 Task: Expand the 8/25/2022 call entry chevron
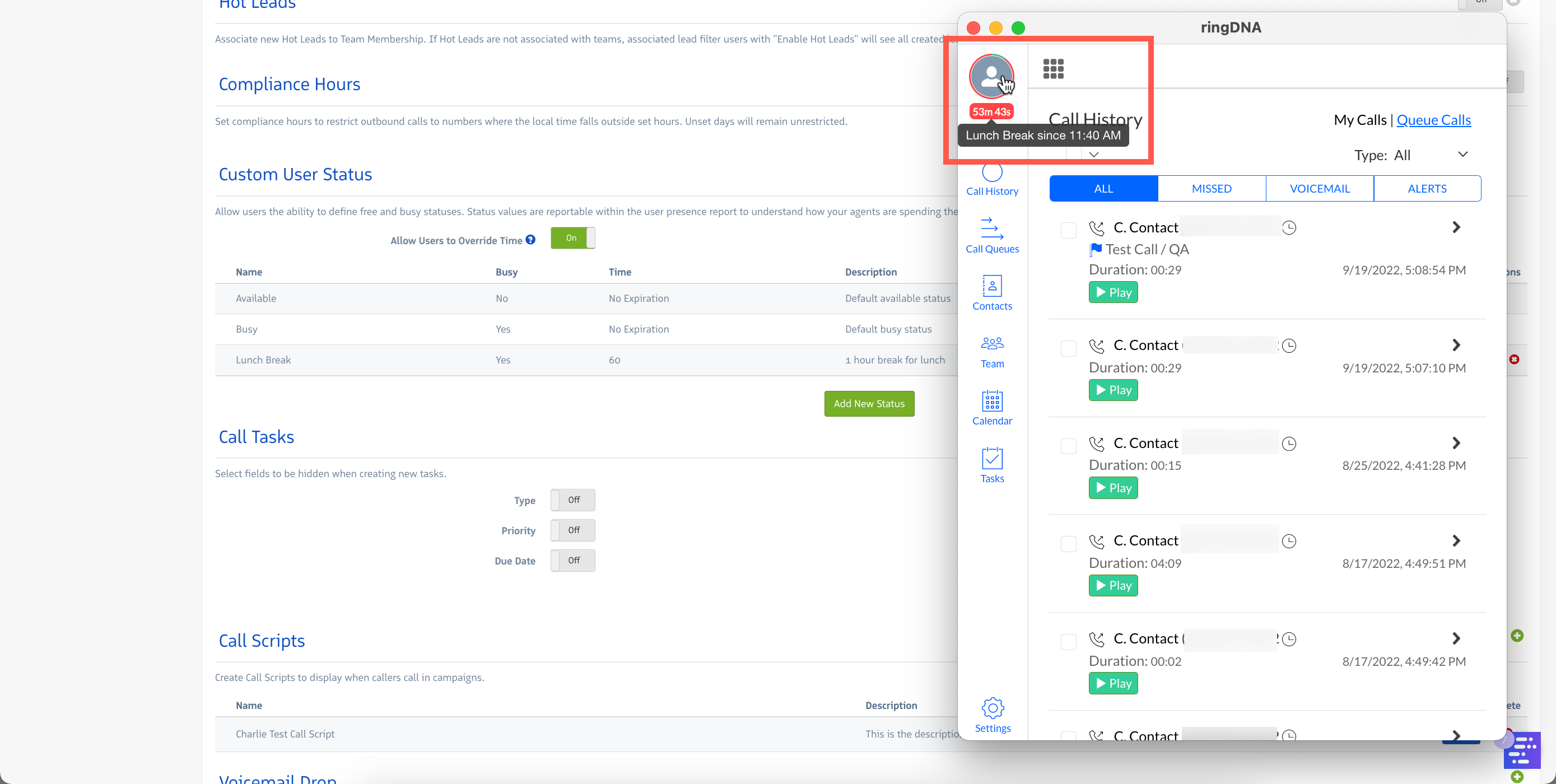point(1456,443)
